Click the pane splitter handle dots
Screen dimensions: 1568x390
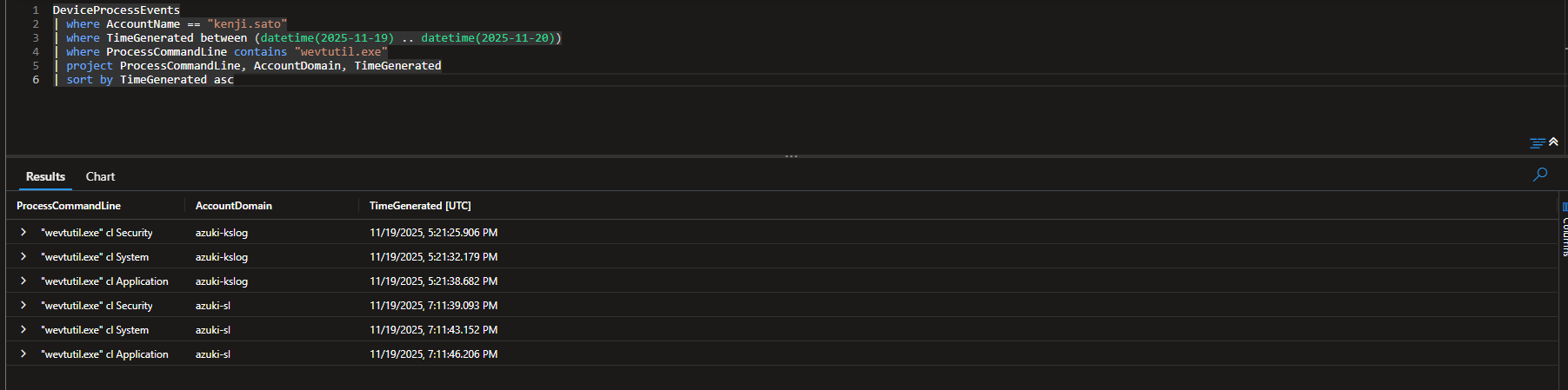(791, 156)
